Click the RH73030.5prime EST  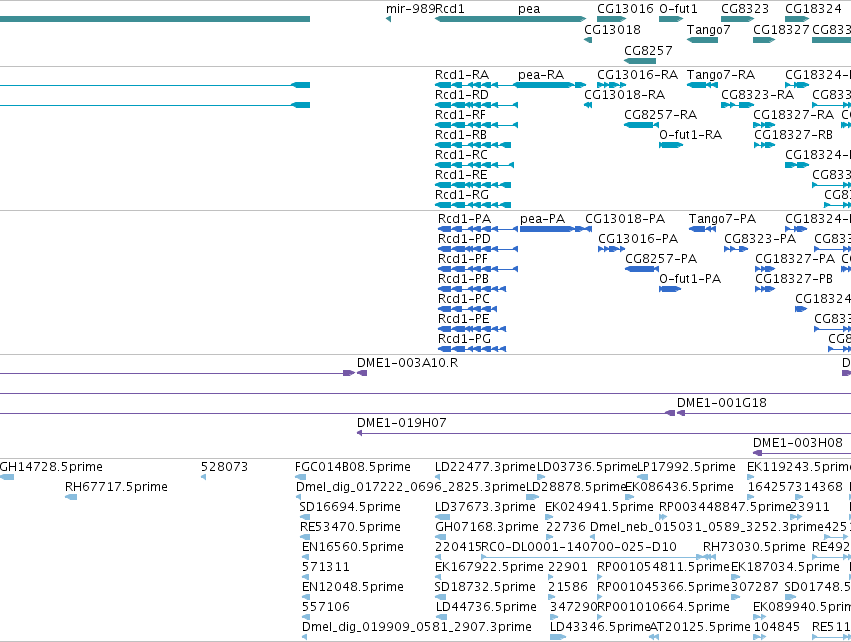click(x=710, y=557)
